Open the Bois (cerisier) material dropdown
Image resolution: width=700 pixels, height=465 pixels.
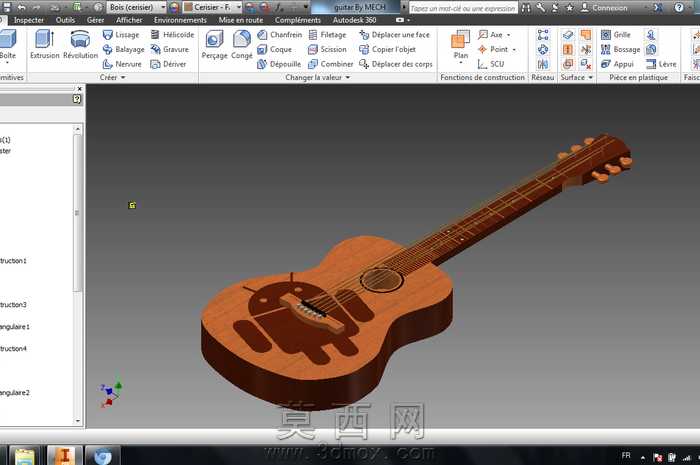(163, 7)
